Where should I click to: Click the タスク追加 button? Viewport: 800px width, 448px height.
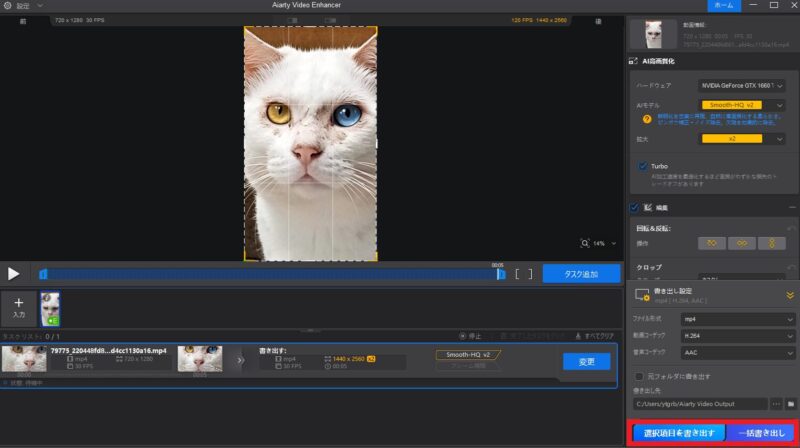pos(580,273)
